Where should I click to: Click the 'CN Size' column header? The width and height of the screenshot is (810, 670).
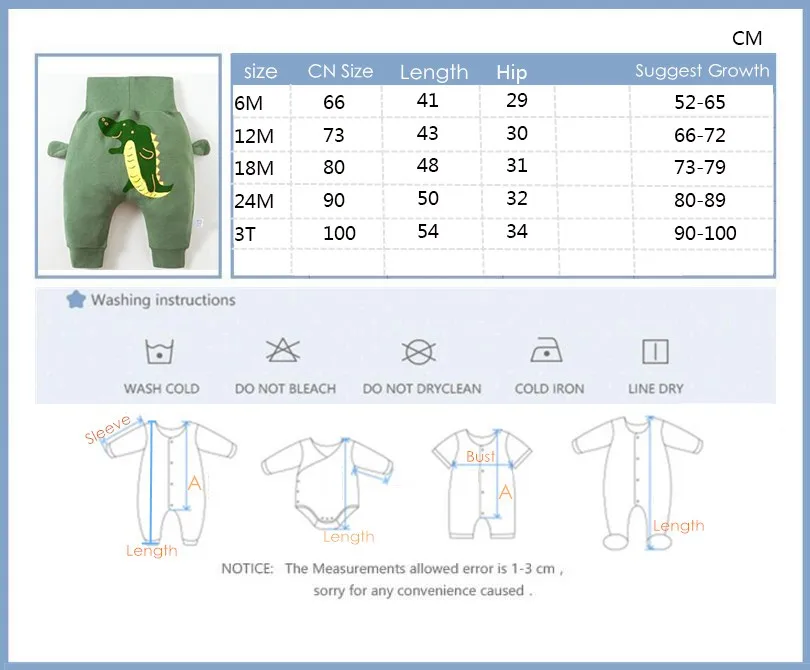click(x=340, y=71)
